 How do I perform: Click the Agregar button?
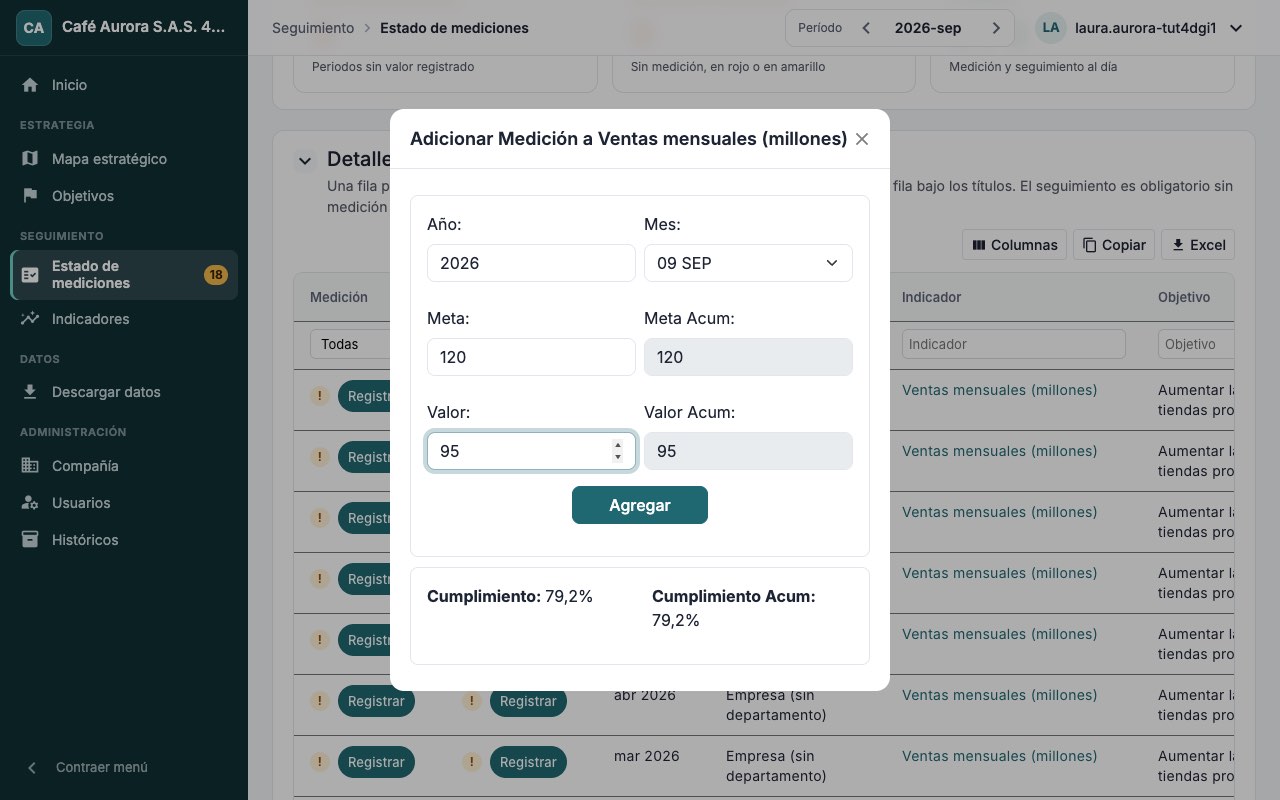[x=640, y=505]
